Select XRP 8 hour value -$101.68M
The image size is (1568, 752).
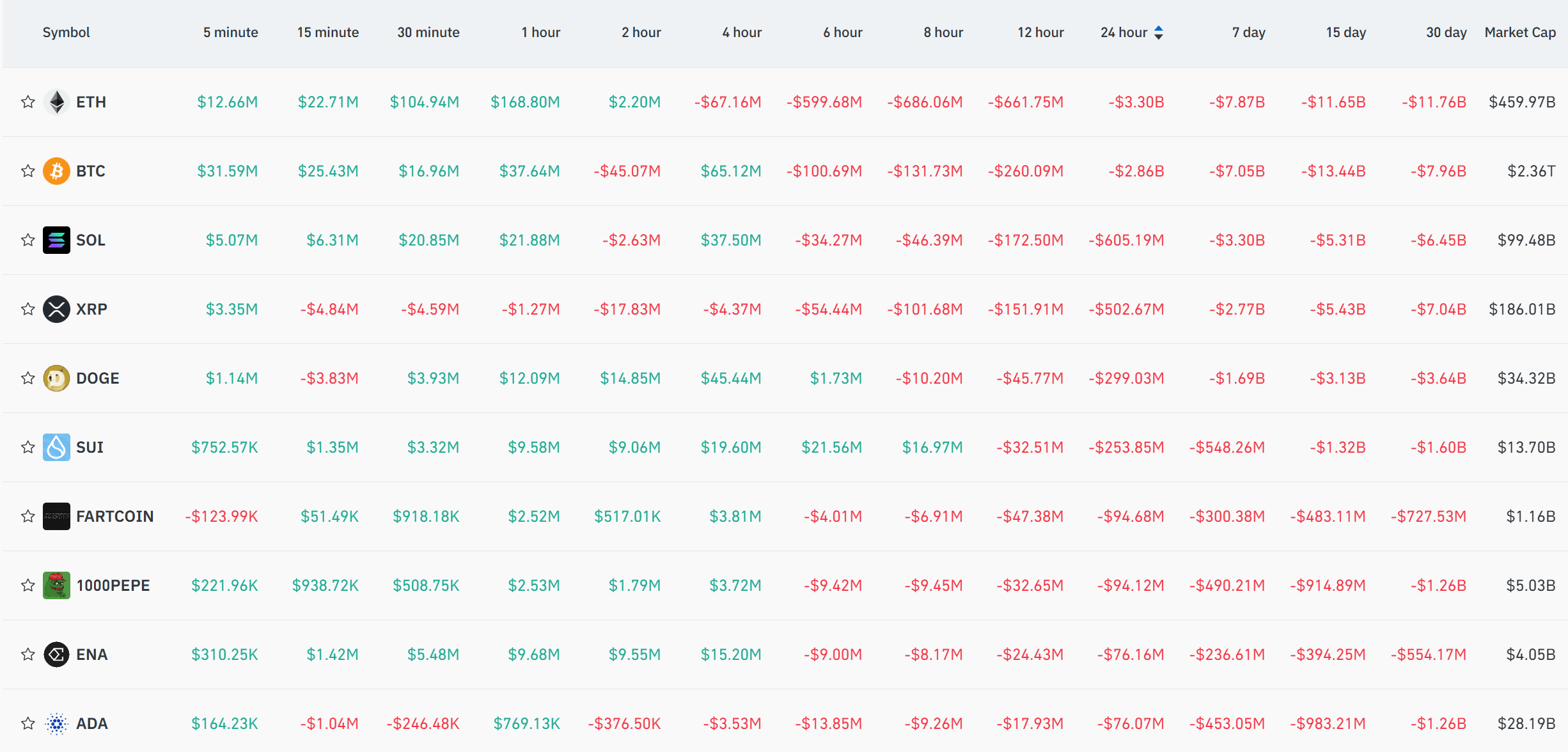pos(925,309)
